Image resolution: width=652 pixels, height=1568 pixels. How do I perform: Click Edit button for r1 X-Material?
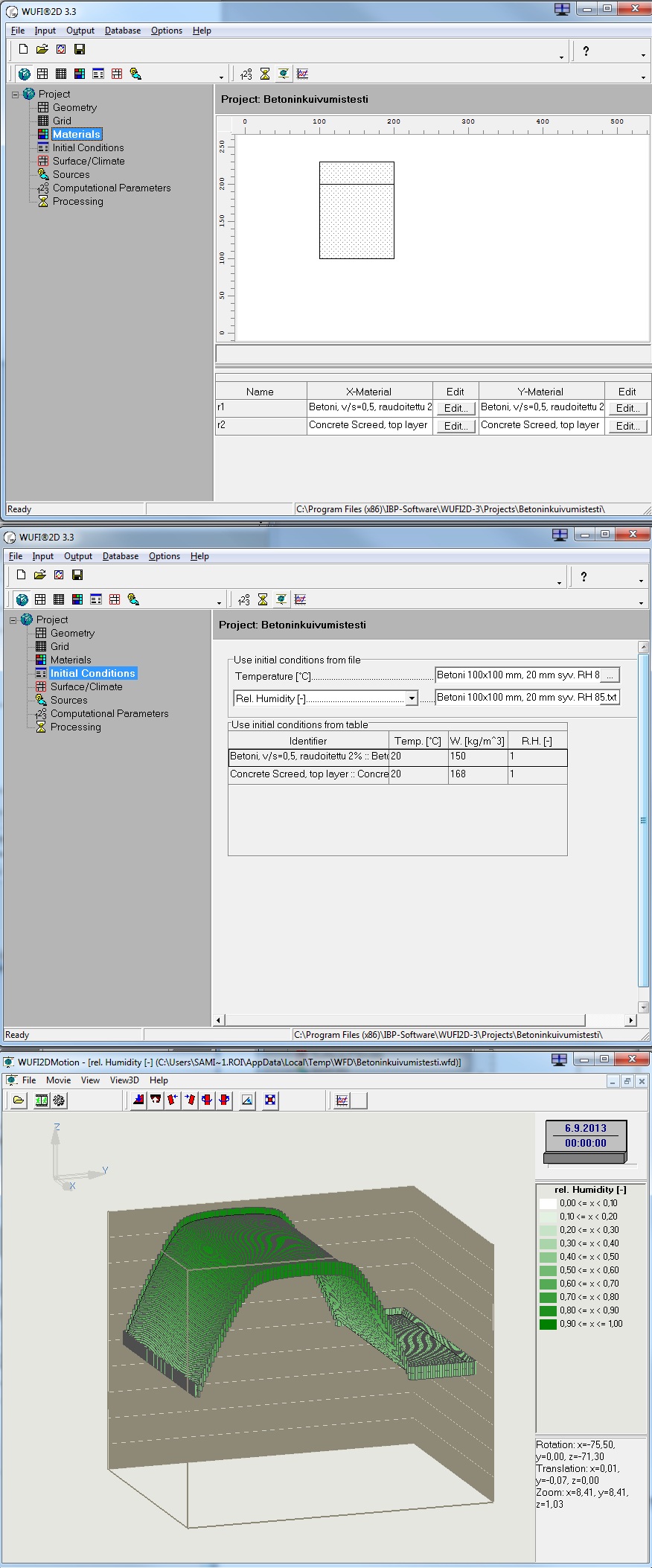point(456,408)
